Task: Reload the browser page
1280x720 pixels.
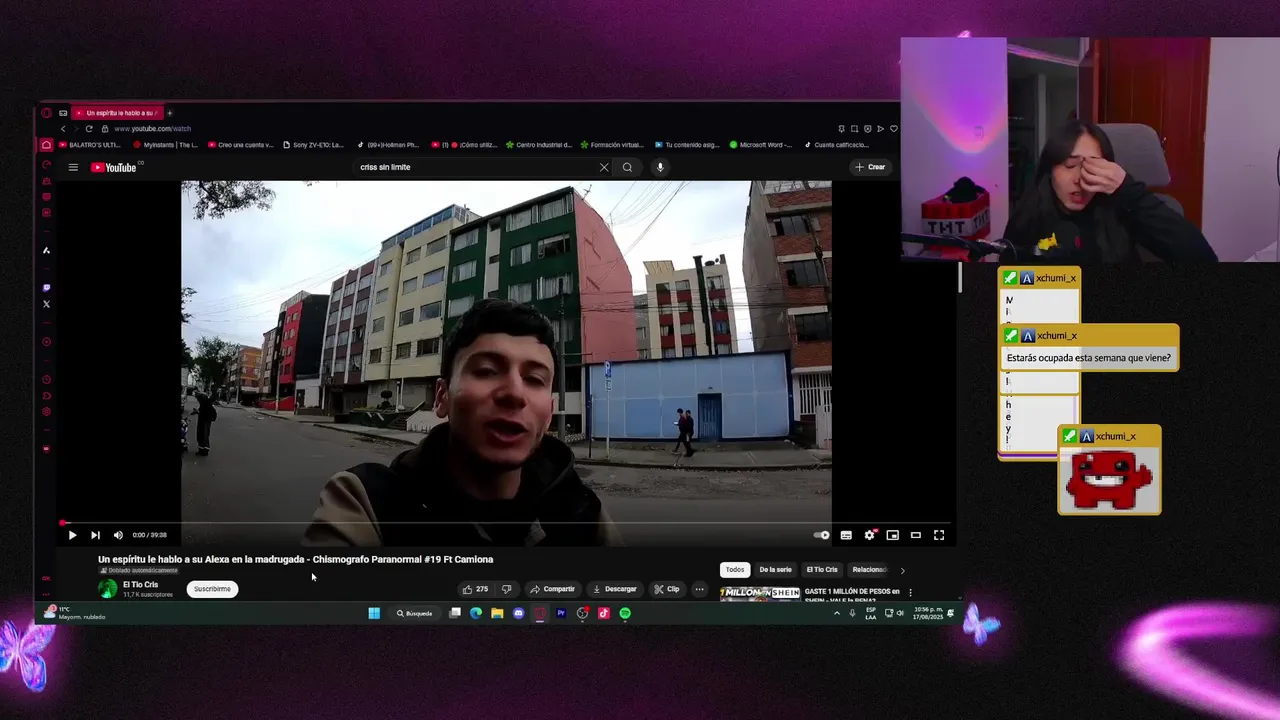Action: tap(89, 129)
